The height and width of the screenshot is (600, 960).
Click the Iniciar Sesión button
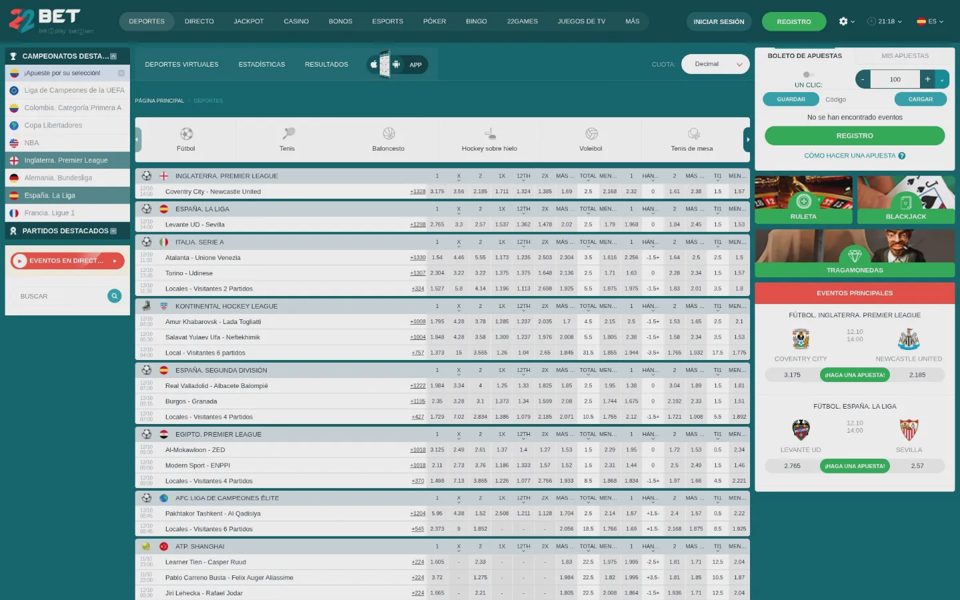coord(719,21)
